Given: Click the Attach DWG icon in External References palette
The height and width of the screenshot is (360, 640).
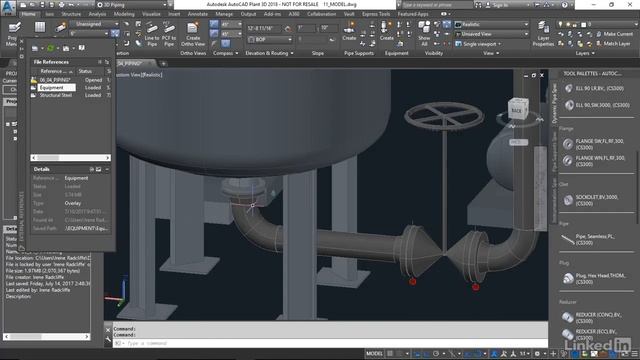Looking at the screenshot, I should (x=35, y=48).
